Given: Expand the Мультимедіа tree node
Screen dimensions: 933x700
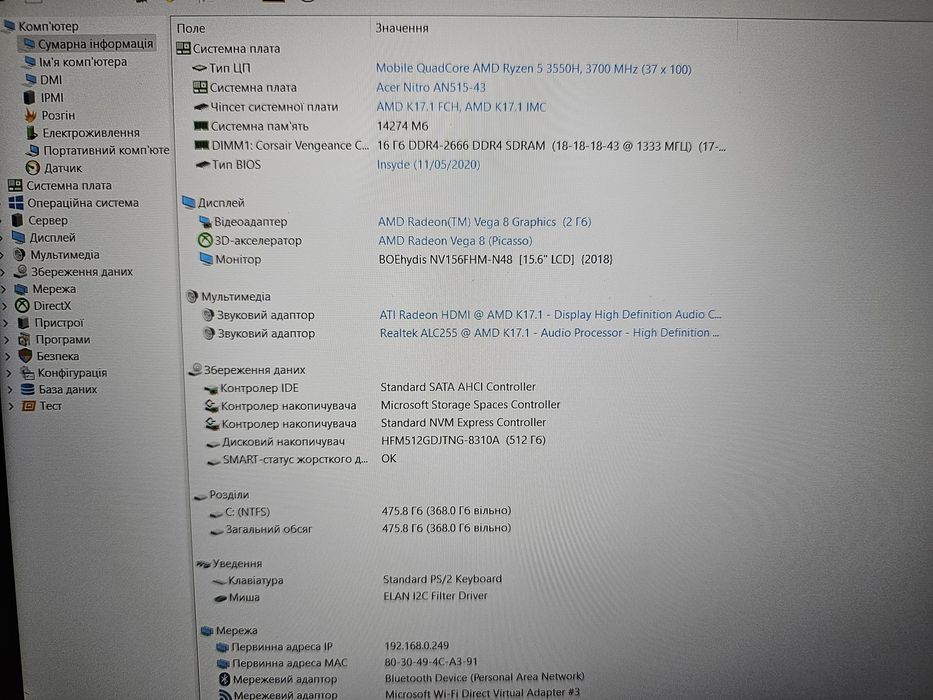Looking at the screenshot, I should (4, 255).
